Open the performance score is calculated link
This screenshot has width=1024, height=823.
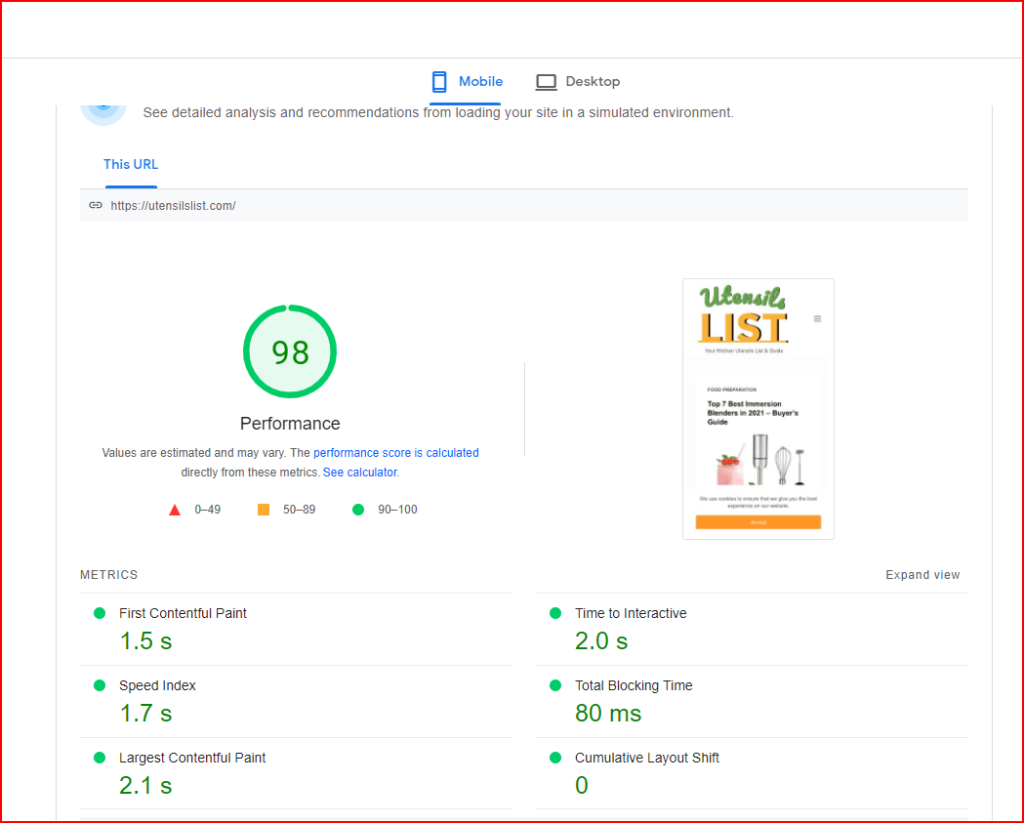pyautogui.click(x=396, y=453)
